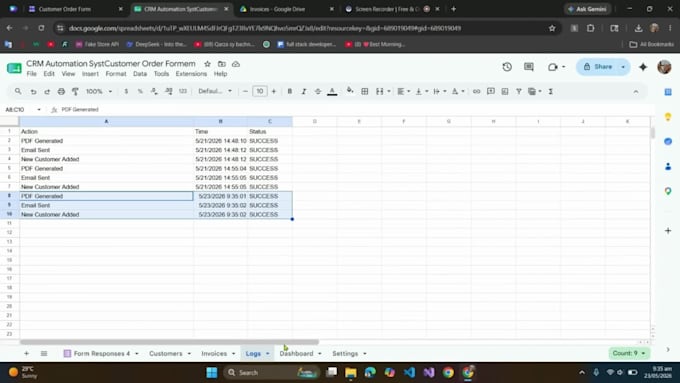Switch to the Customers sheet tab
The image size is (680, 383).
point(166,354)
